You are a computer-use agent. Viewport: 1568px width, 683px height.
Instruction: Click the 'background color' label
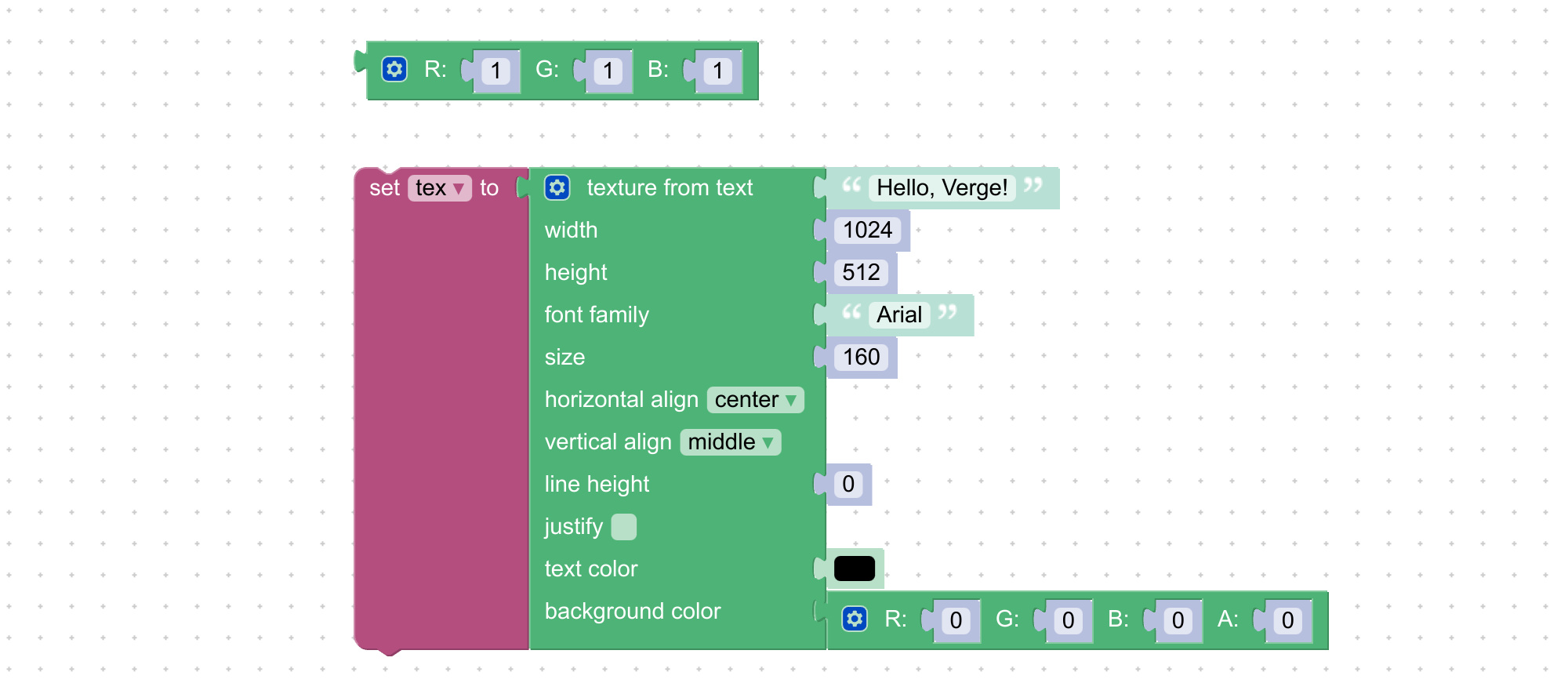[x=633, y=611]
